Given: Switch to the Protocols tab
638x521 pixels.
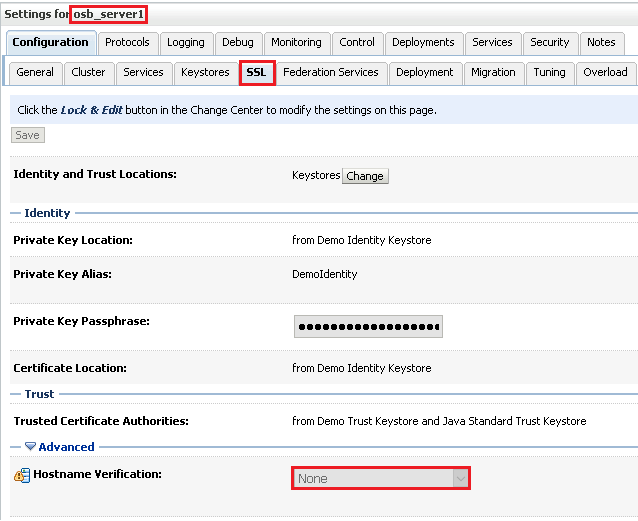Looking at the screenshot, I should pos(127,43).
